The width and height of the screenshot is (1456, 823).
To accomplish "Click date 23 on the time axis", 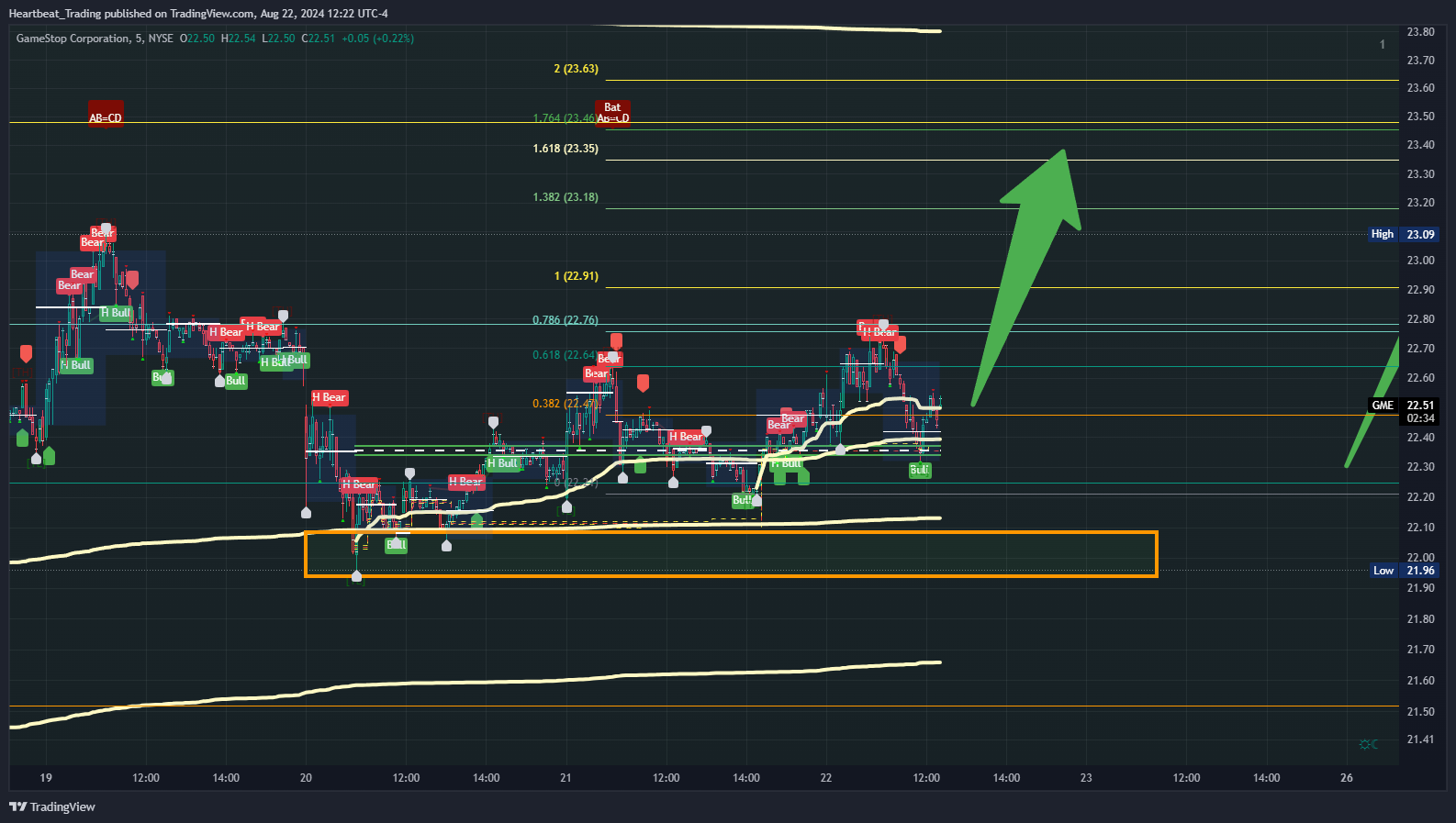I will [1086, 778].
